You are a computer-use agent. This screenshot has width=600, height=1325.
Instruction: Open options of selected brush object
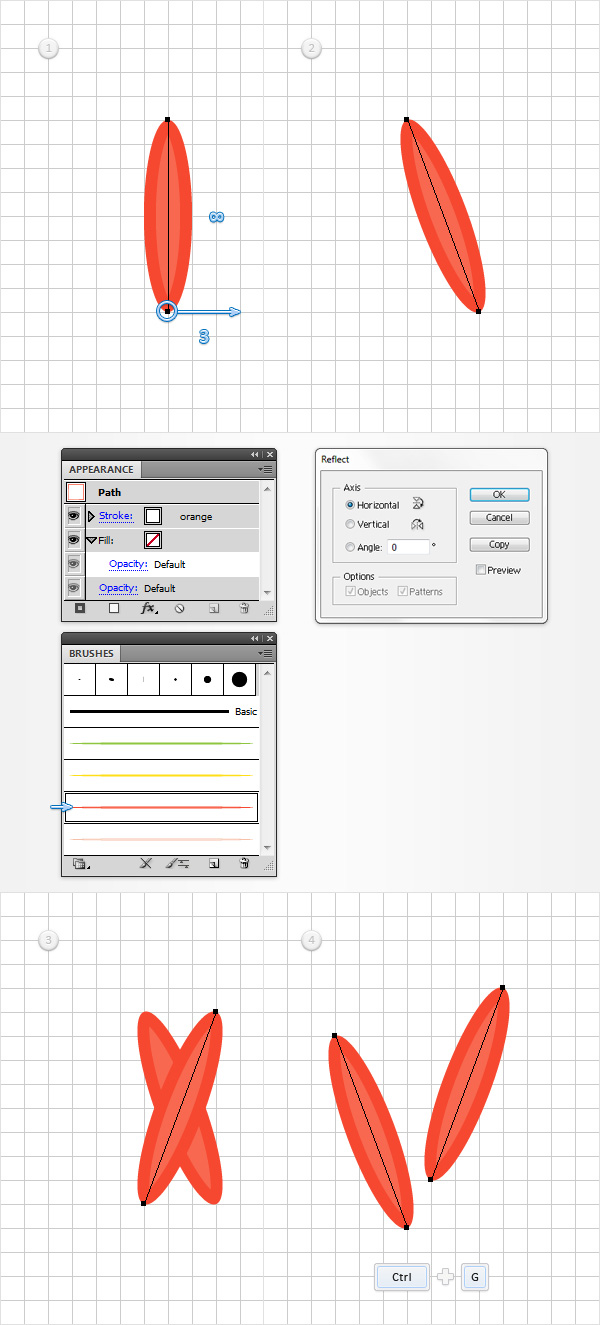(x=176, y=864)
